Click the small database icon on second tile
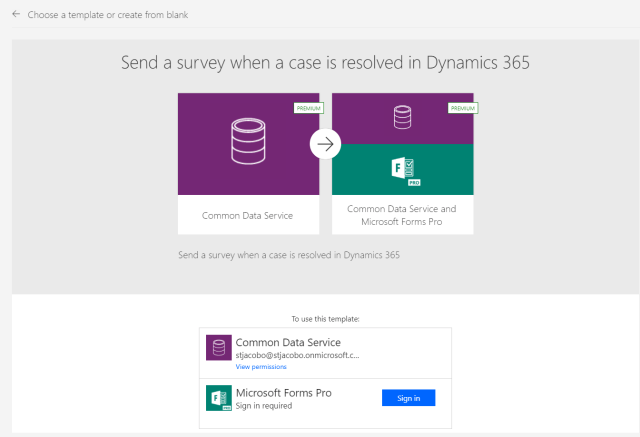This screenshot has width=640, height=437. tap(402, 118)
